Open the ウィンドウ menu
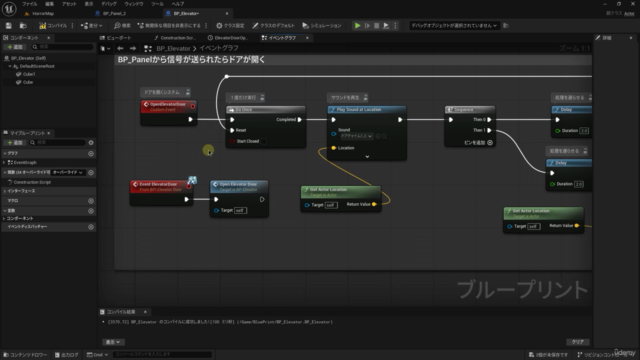 (134, 4)
